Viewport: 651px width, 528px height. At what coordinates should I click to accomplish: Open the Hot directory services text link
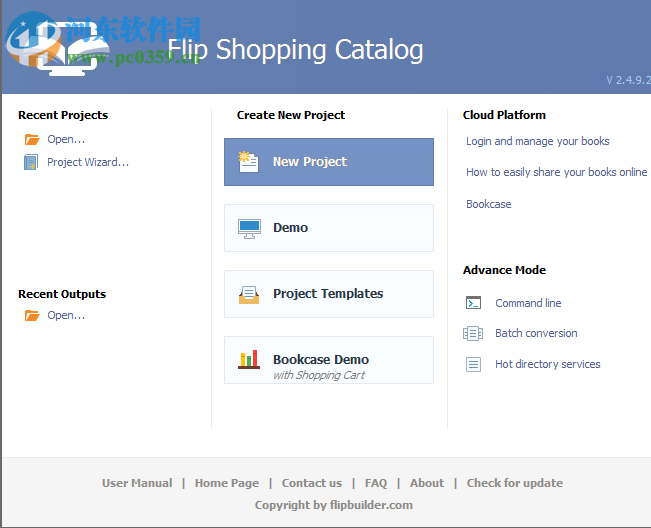pyautogui.click(x=548, y=364)
